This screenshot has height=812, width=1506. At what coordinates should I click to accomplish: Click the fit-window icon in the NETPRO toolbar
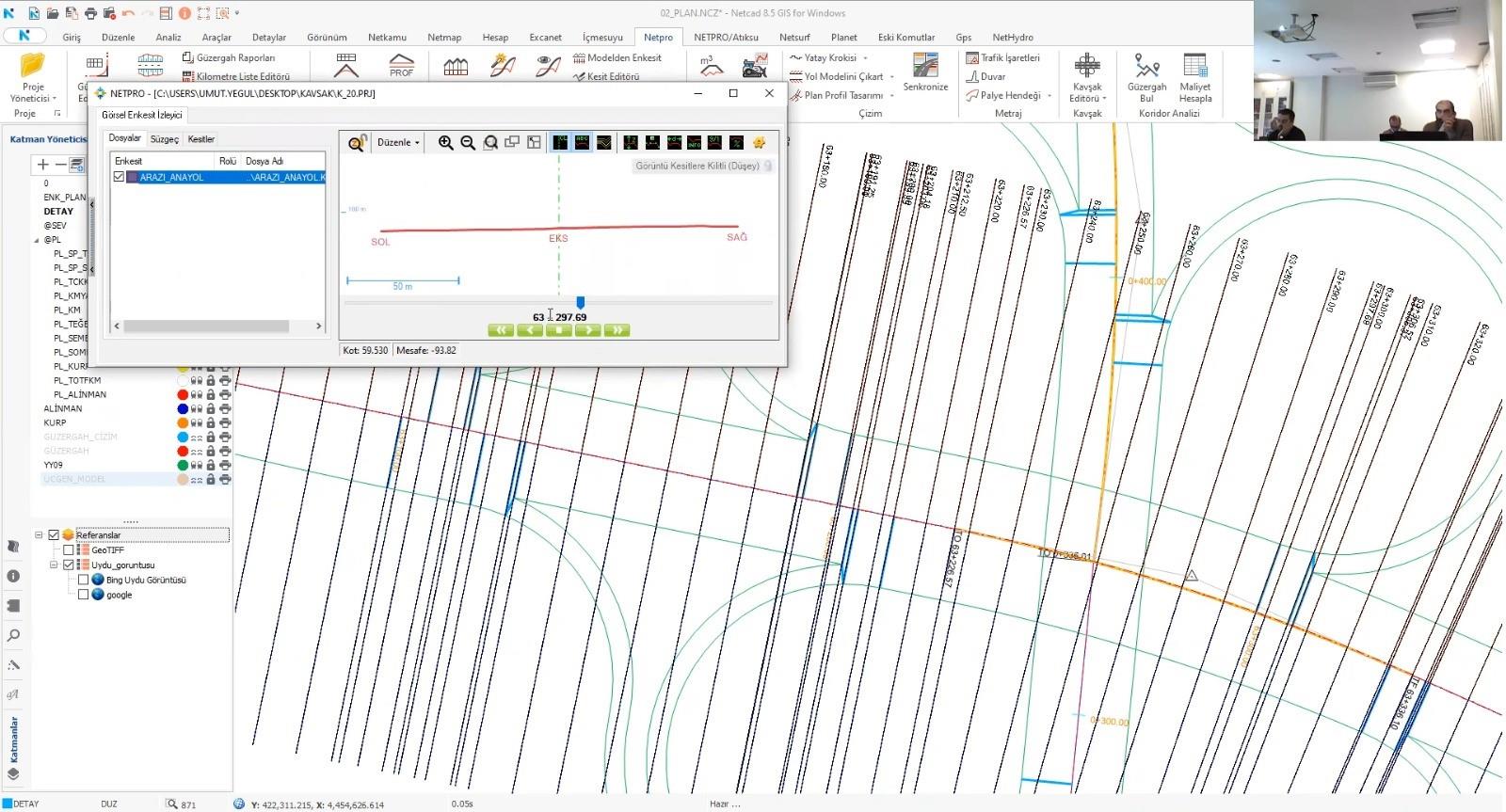tap(534, 142)
